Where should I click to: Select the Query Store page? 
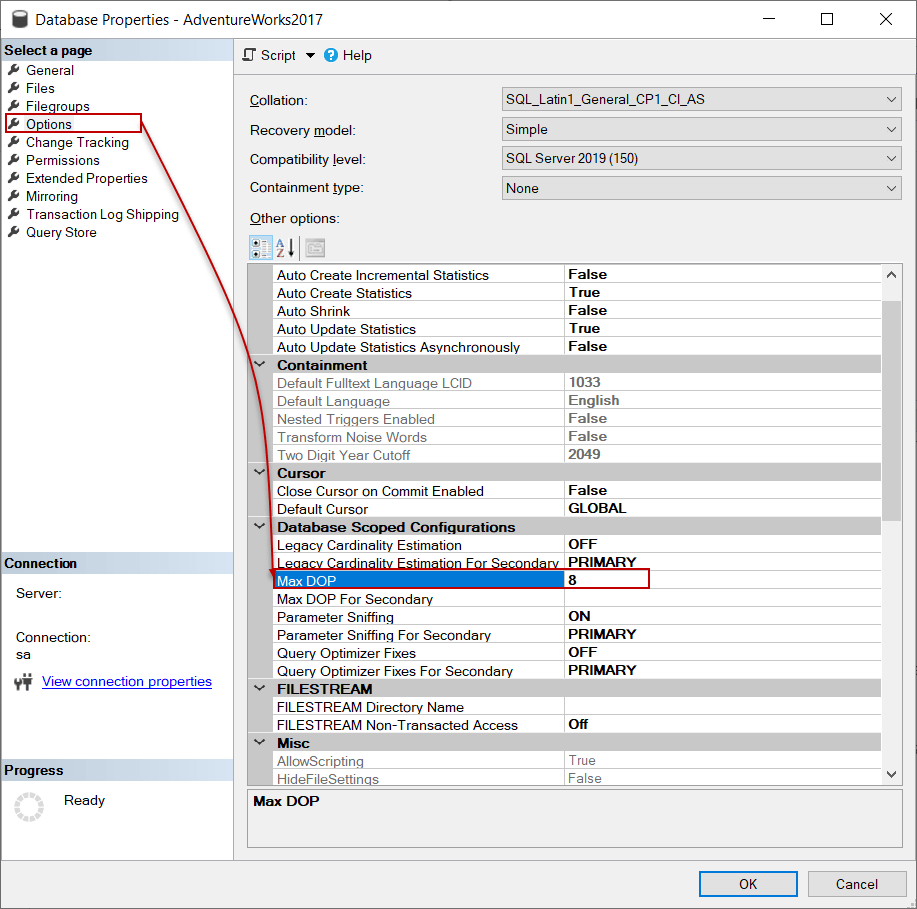tap(61, 232)
